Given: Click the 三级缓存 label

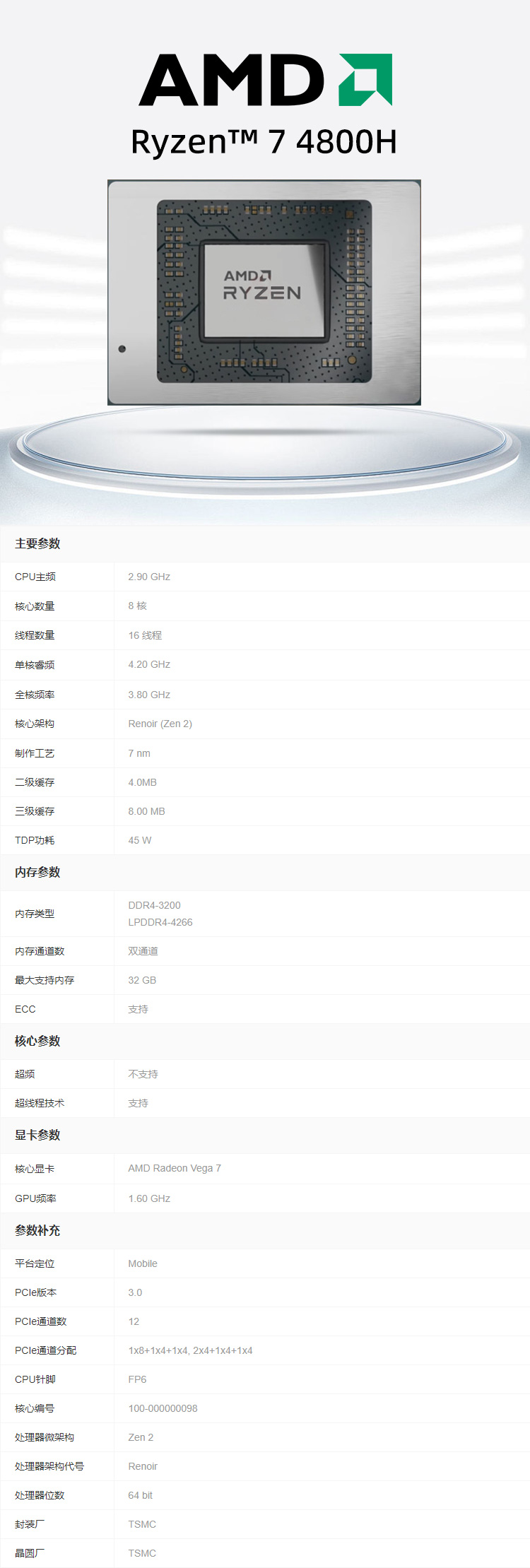Looking at the screenshot, I should (x=35, y=811).
